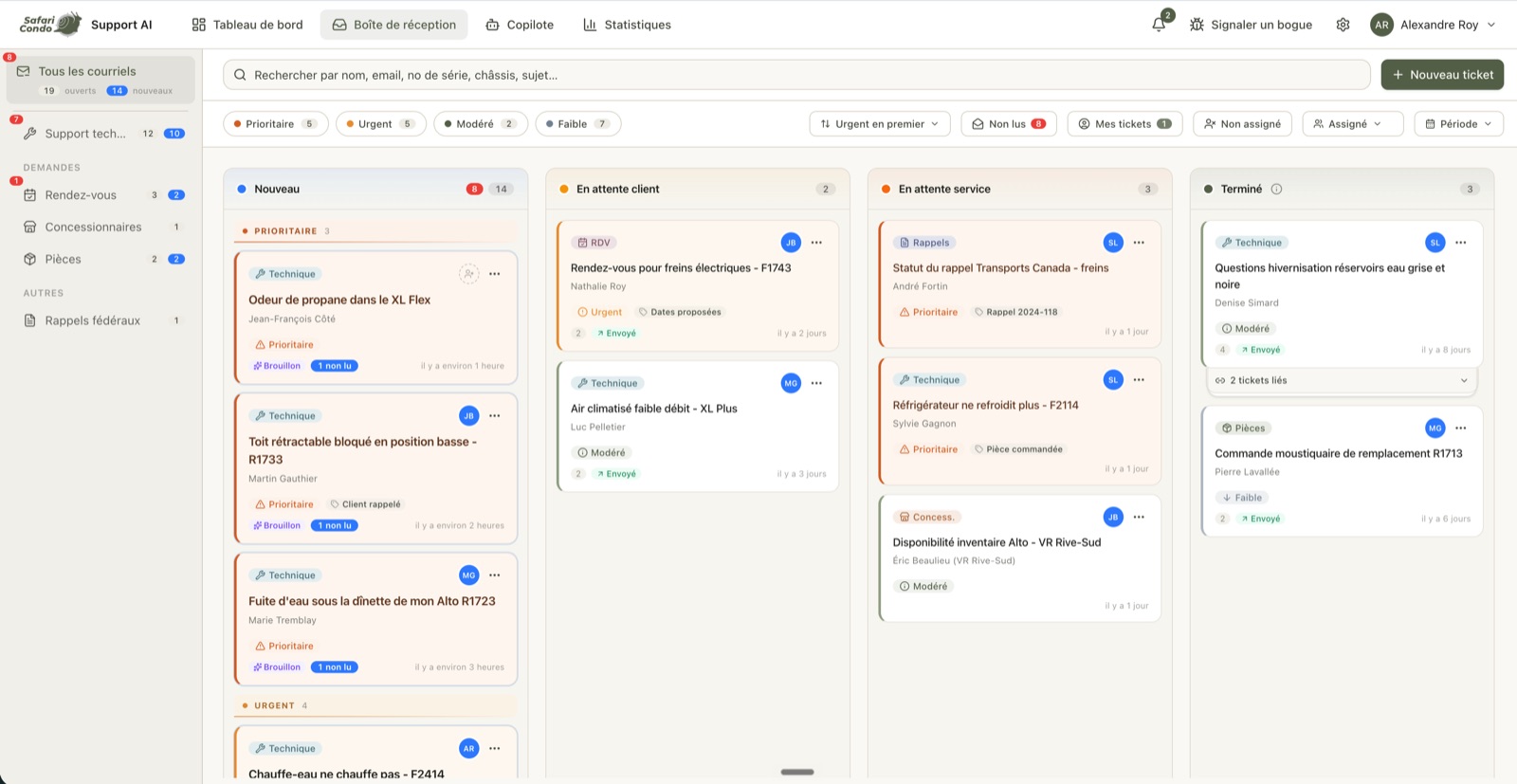
Task: Click Signaler un bogue
Action: pos(1251,25)
